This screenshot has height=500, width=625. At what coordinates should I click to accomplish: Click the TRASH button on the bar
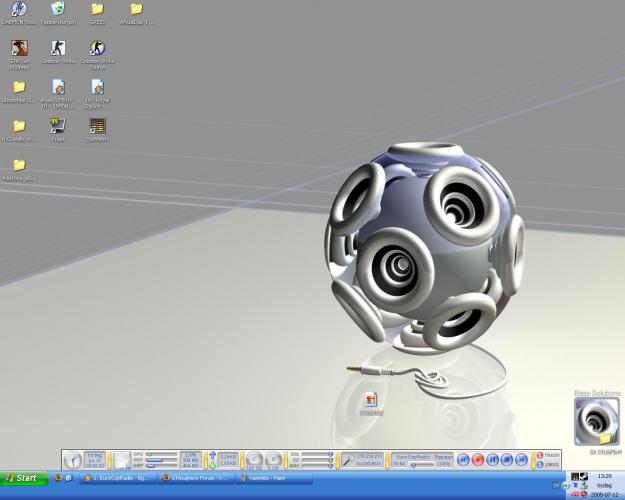pos(547,455)
